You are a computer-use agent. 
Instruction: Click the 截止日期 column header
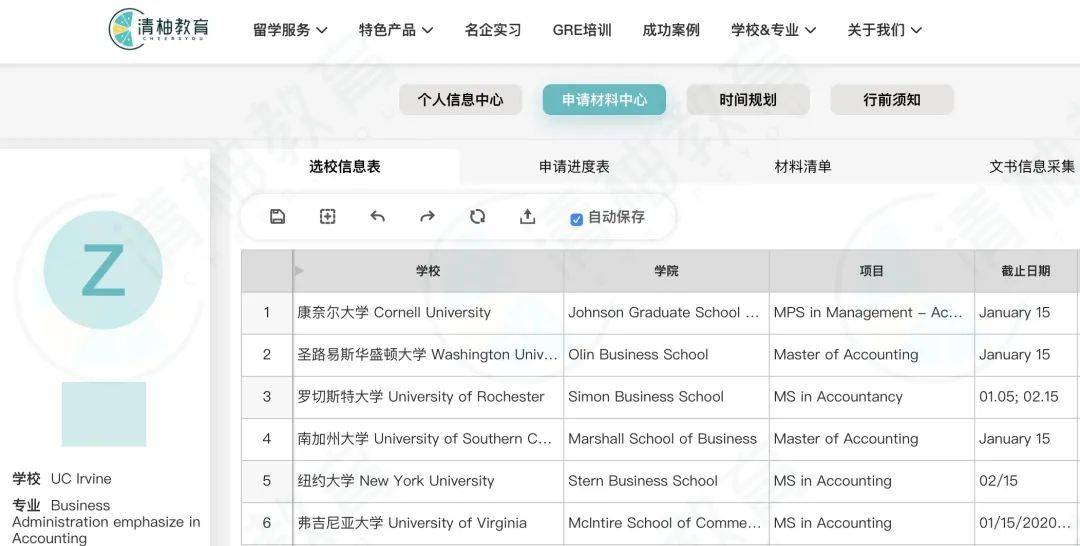point(1026,271)
